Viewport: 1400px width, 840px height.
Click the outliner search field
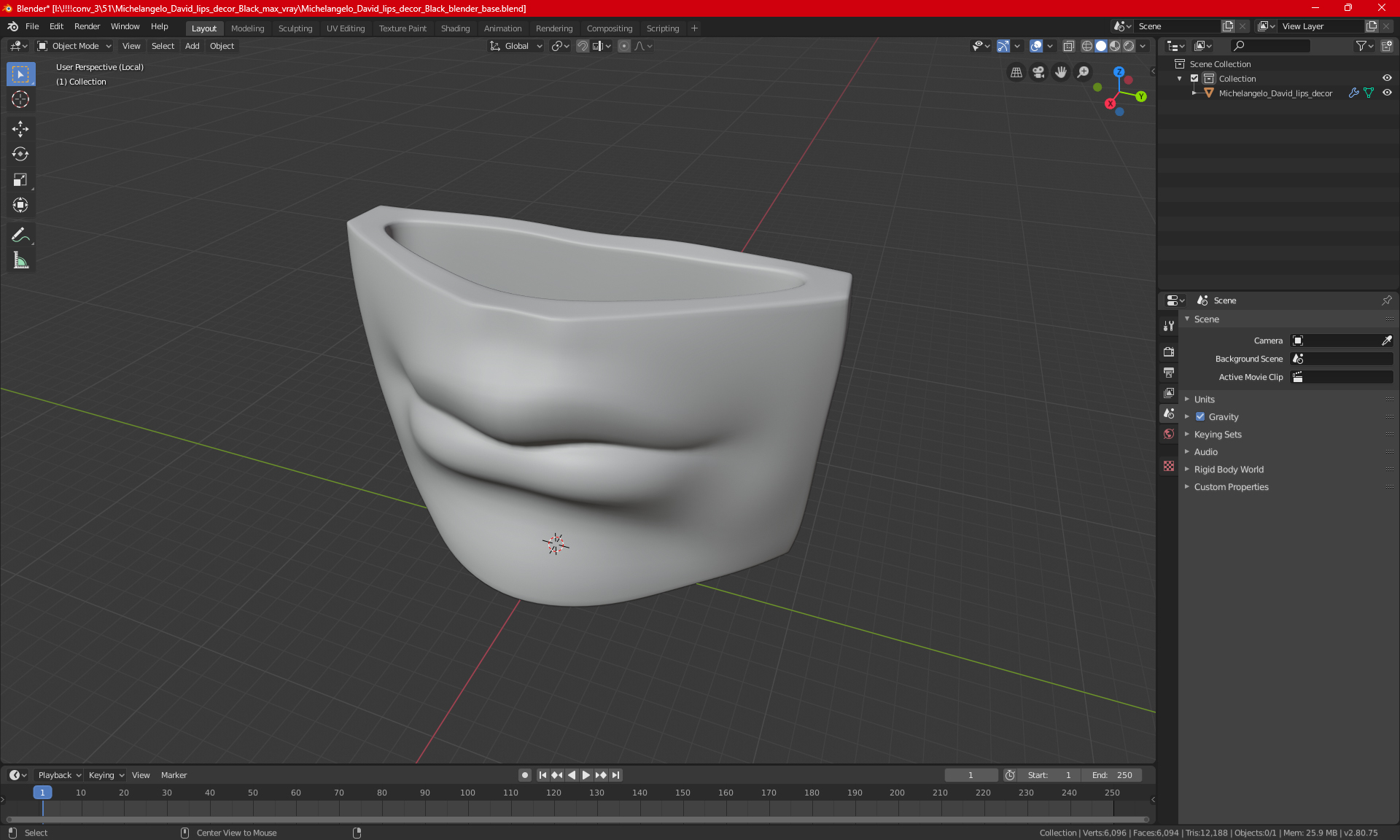click(1269, 46)
